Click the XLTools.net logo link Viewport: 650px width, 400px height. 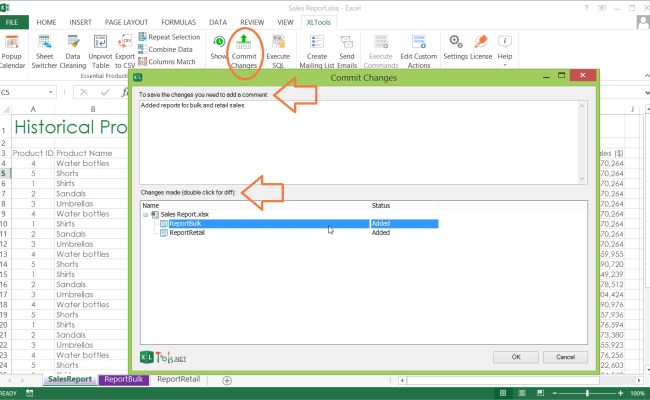click(x=163, y=358)
